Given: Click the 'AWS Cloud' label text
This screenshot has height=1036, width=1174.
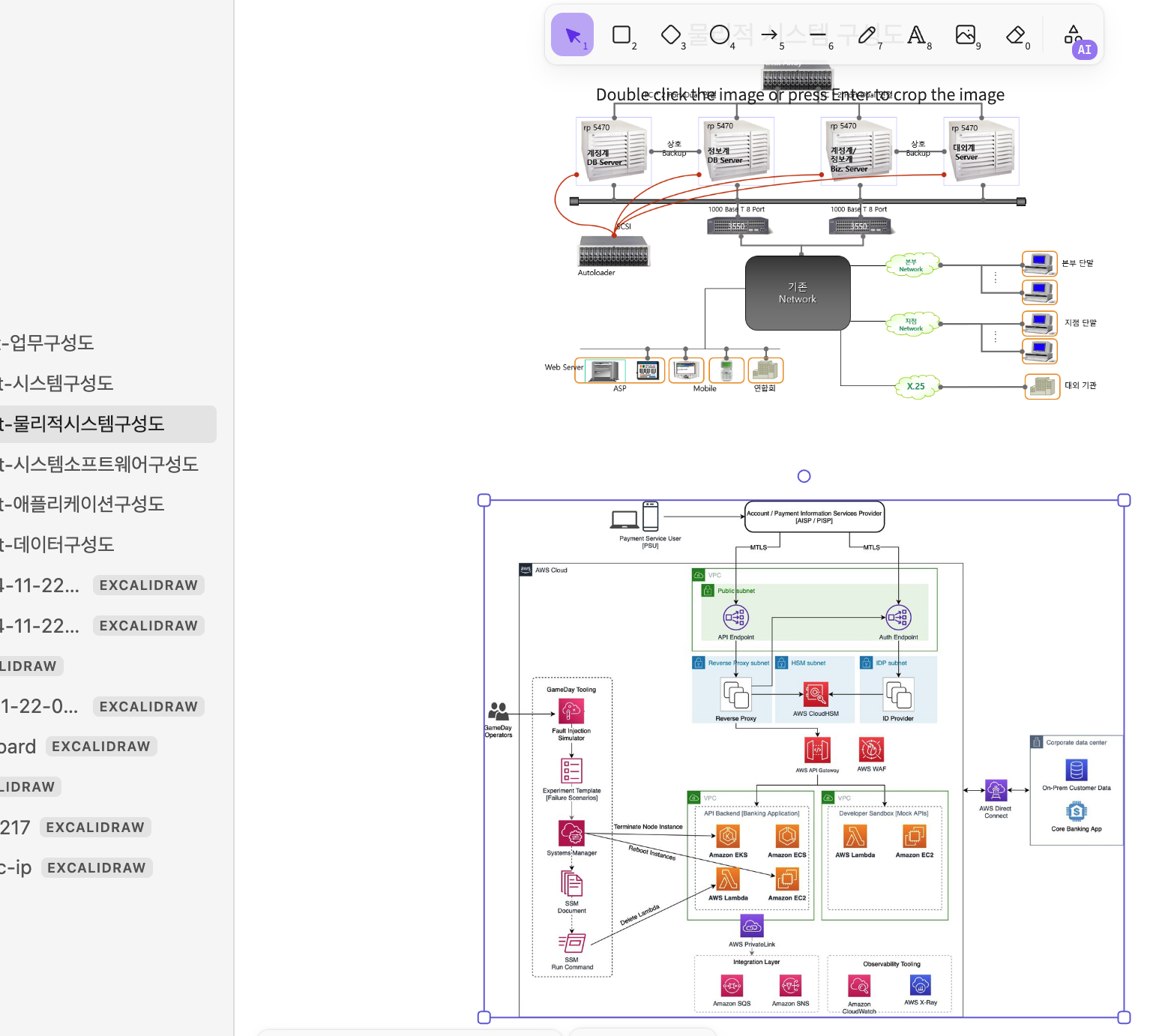Looking at the screenshot, I should [551, 570].
